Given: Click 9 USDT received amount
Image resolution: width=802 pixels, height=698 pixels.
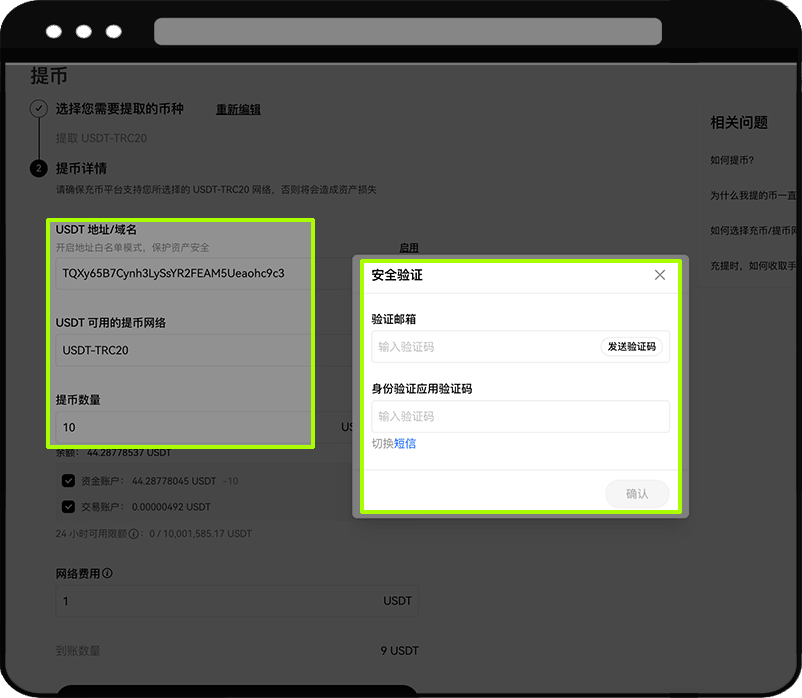Looking at the screenshot, I should click(x=399, y=651).
